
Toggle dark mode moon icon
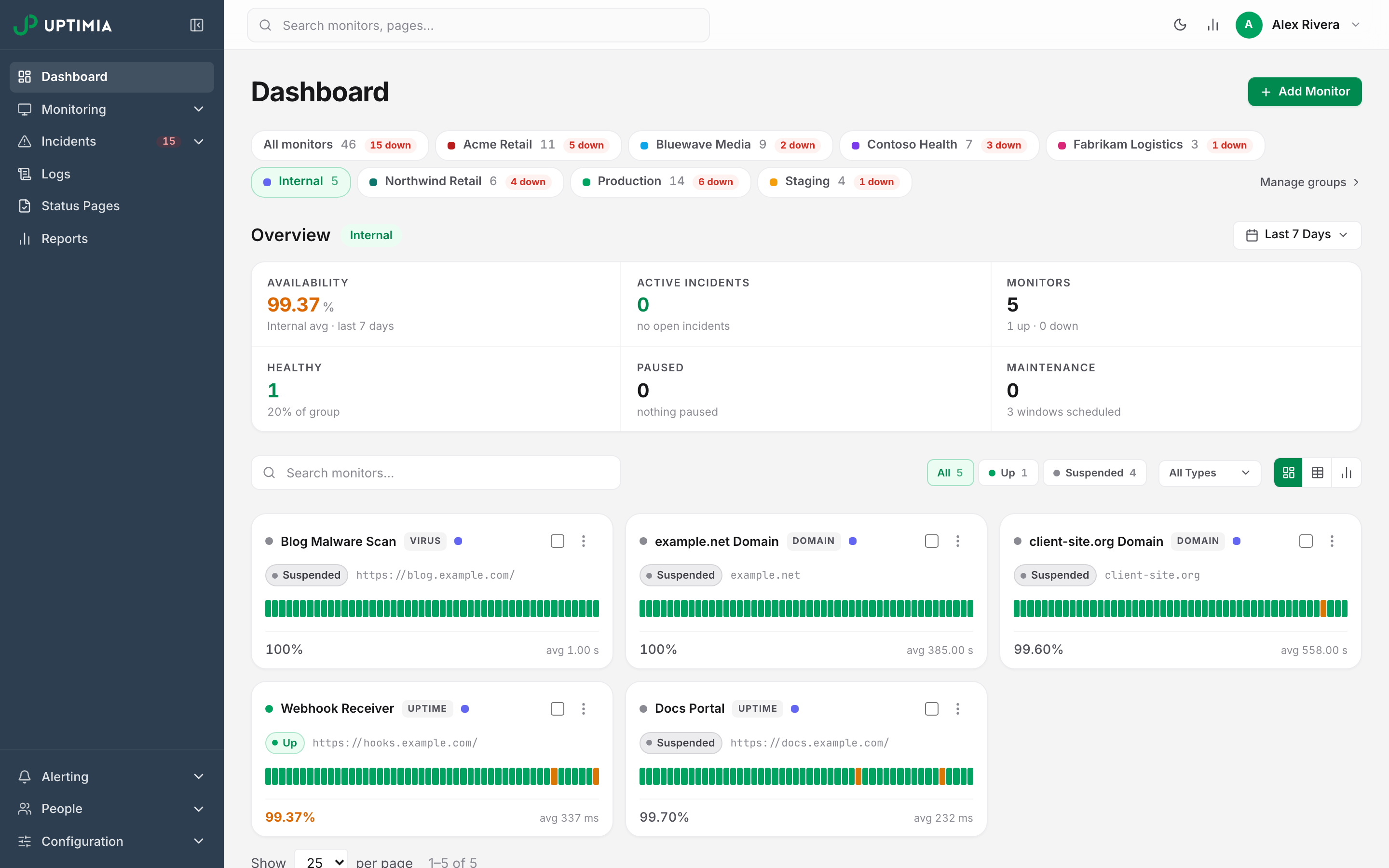pyautogui.click(x=1180, y=25)
